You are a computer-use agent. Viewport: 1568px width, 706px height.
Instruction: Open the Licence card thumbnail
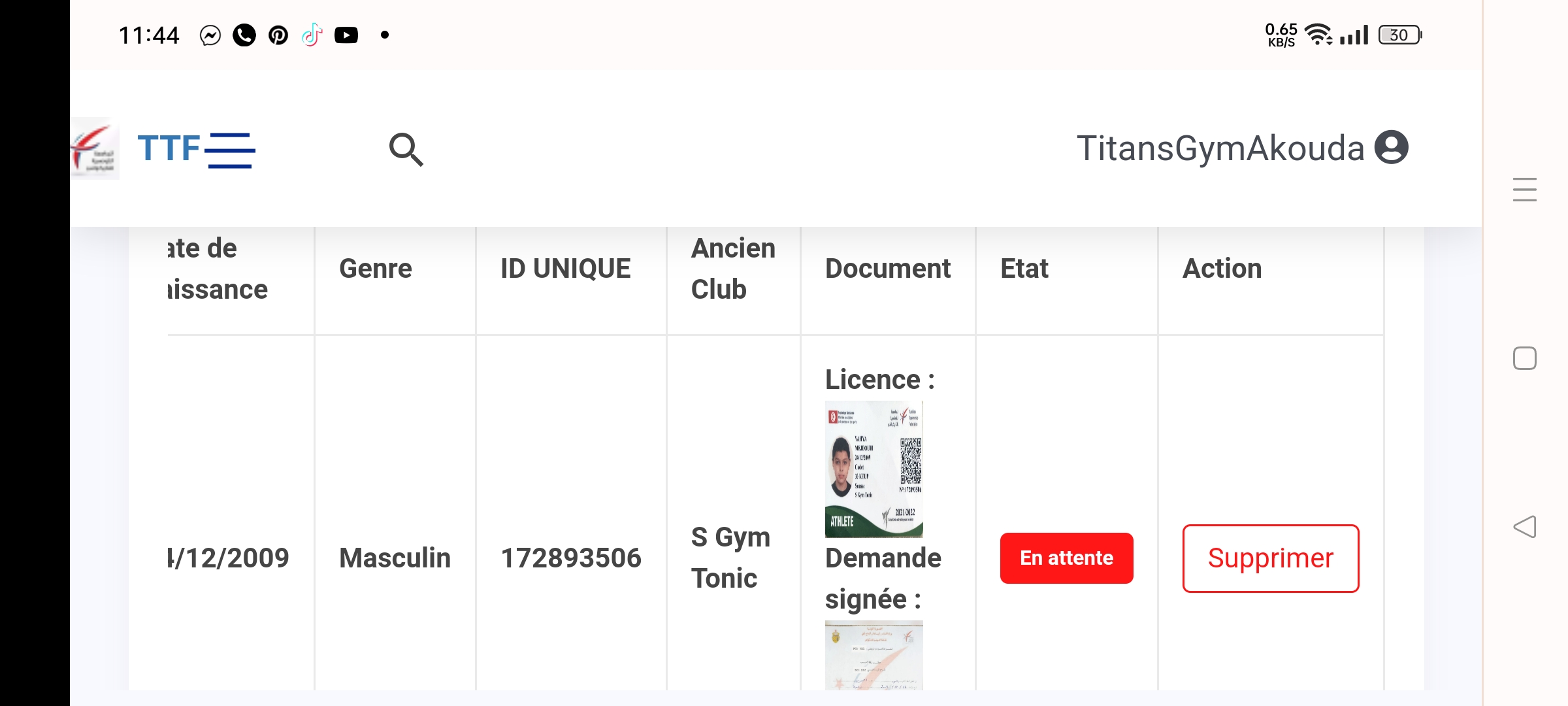[x=874, y=469]
